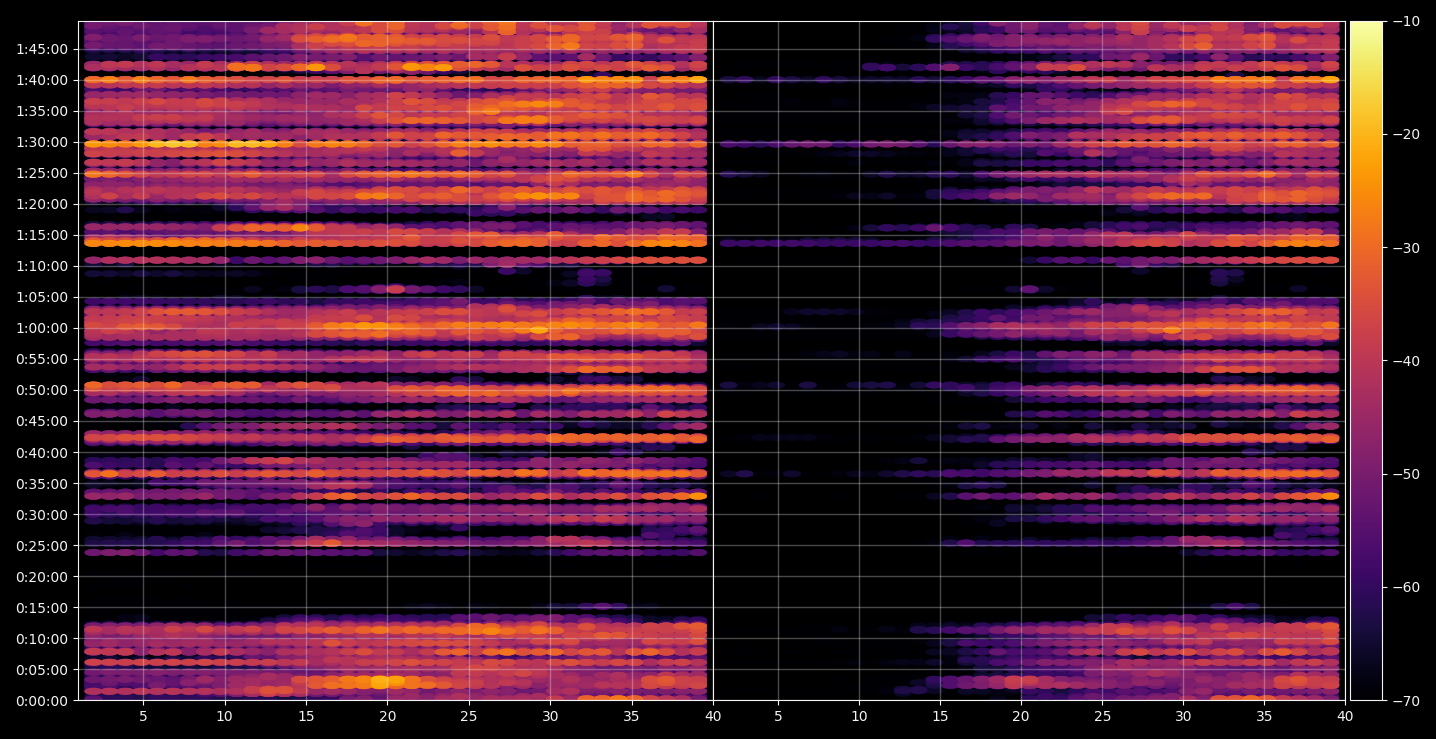The height and width of the screenshot is (739, 1436).
Task: Click x-axis label 15 under the right heatmap
Action: (939, 717)
